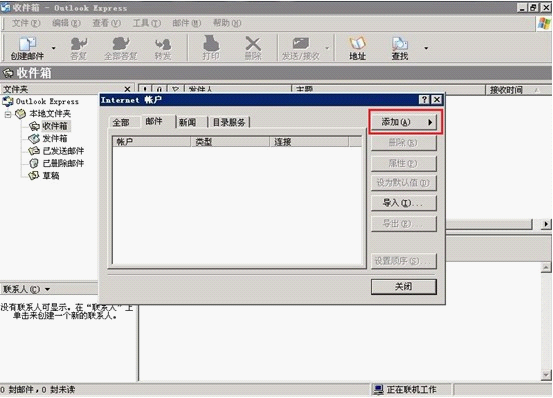Open the Edit (编辑) menu
Screen dimensions: 553x398
66,23
